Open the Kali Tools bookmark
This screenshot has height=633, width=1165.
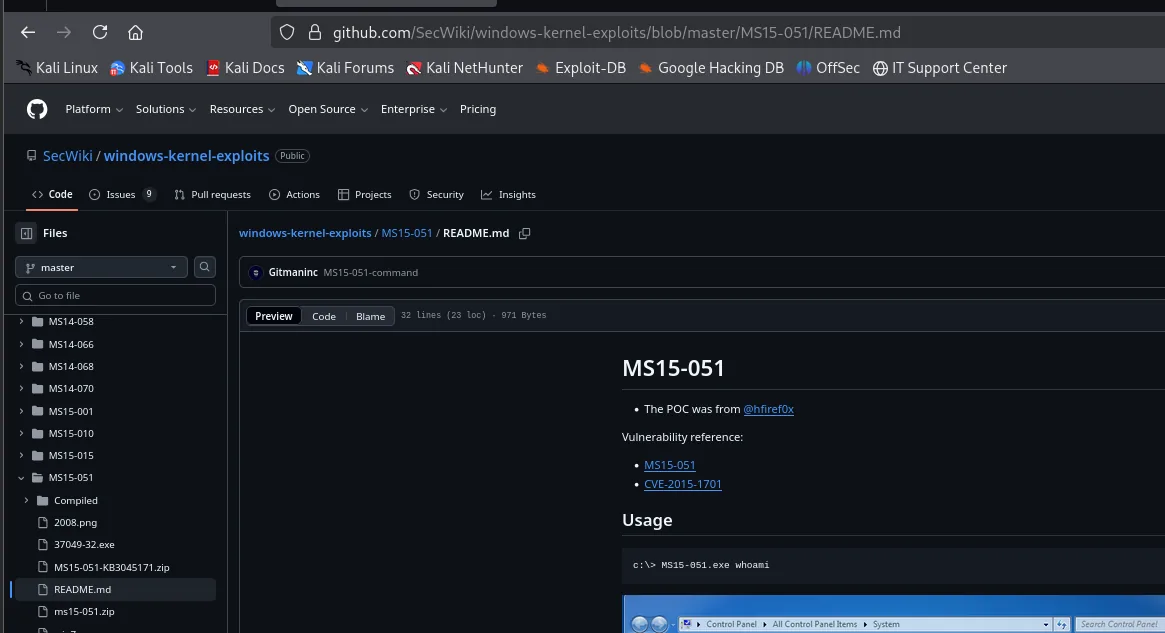[152, 68]
